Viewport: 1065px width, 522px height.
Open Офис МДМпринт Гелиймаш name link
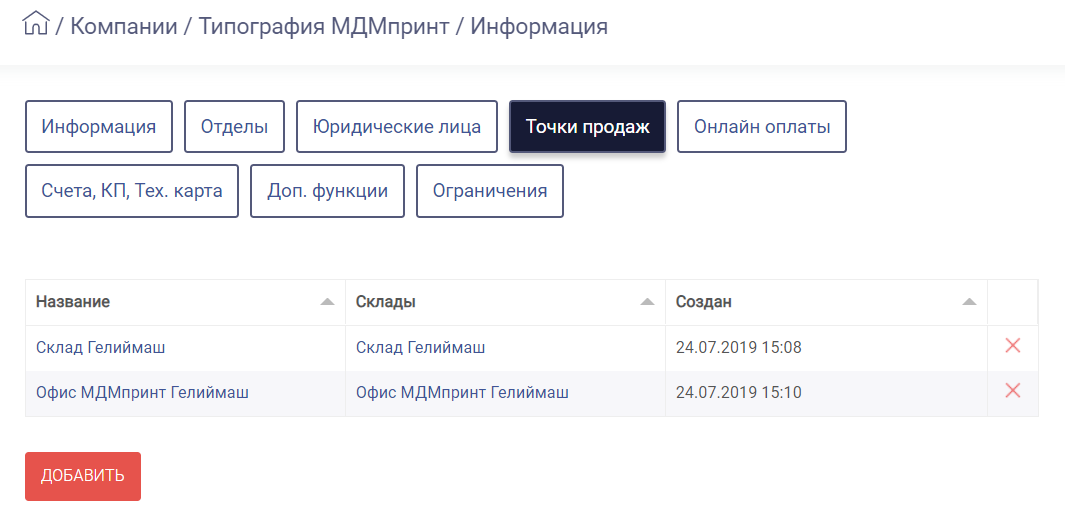(x=142, y=392)
